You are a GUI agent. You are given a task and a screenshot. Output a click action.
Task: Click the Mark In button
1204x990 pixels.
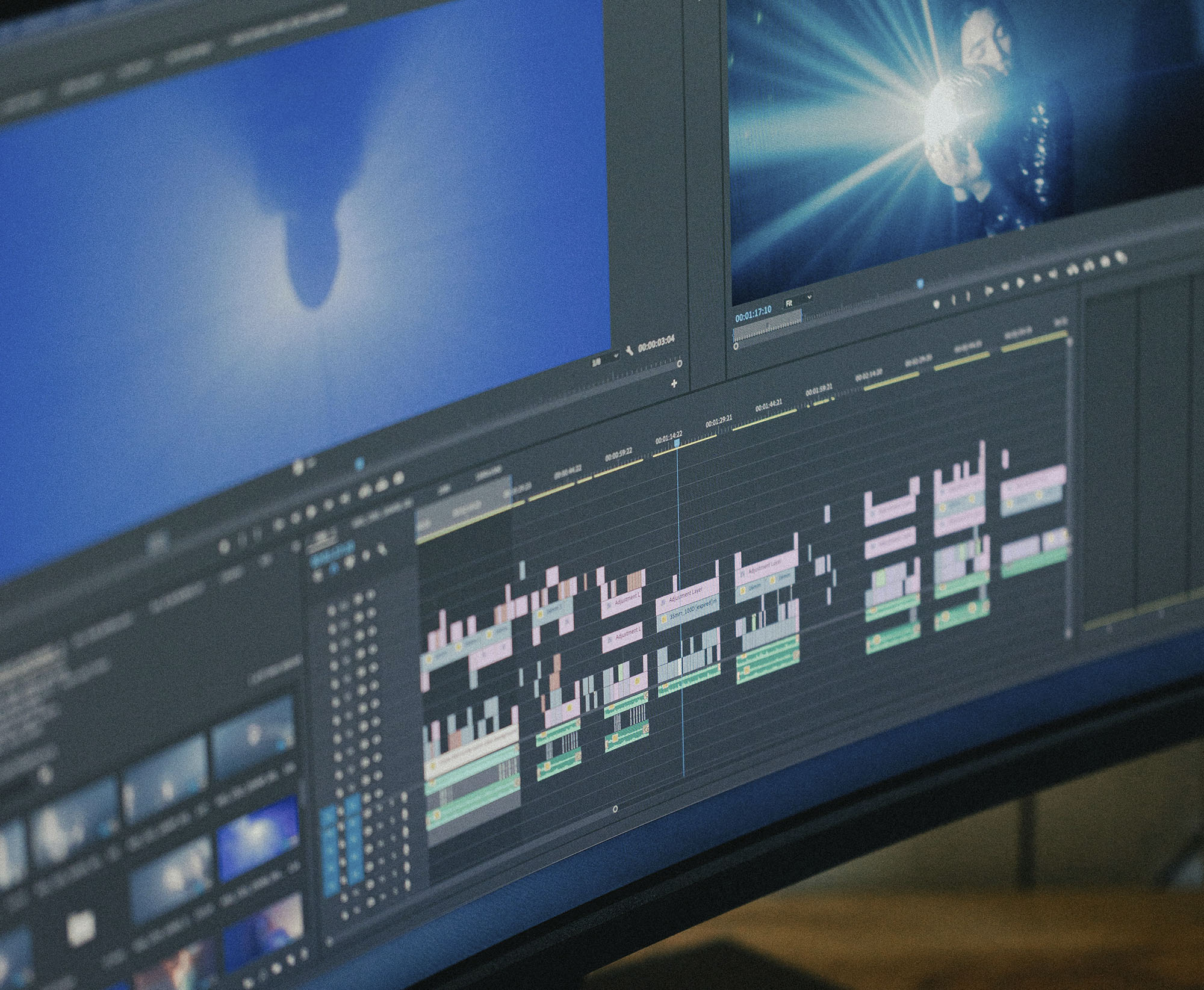954,300
